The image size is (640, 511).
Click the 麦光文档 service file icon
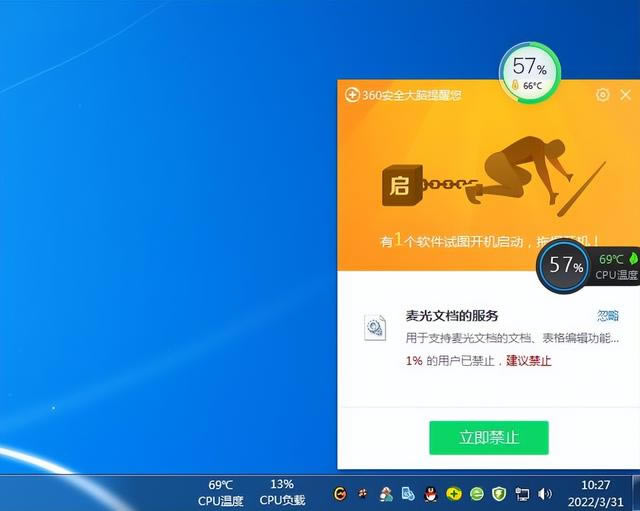point(375,328)
